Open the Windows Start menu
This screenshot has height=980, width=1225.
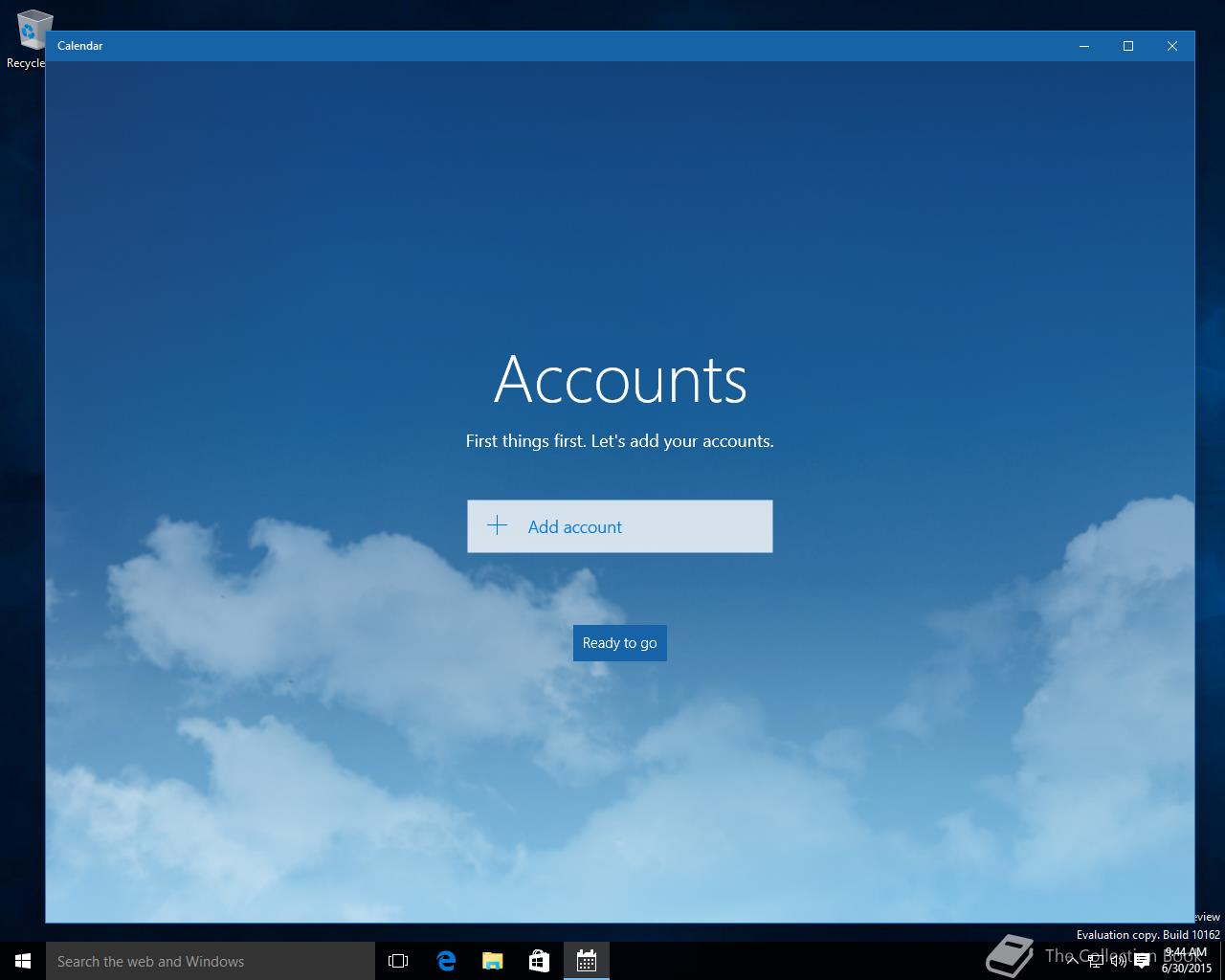(23, 961)
